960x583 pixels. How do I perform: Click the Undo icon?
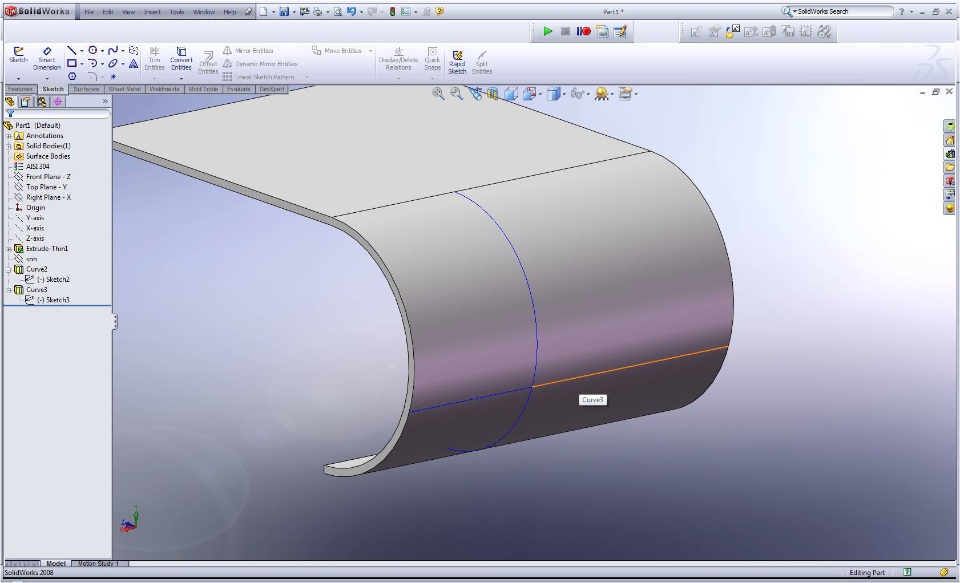coord(351,12)
